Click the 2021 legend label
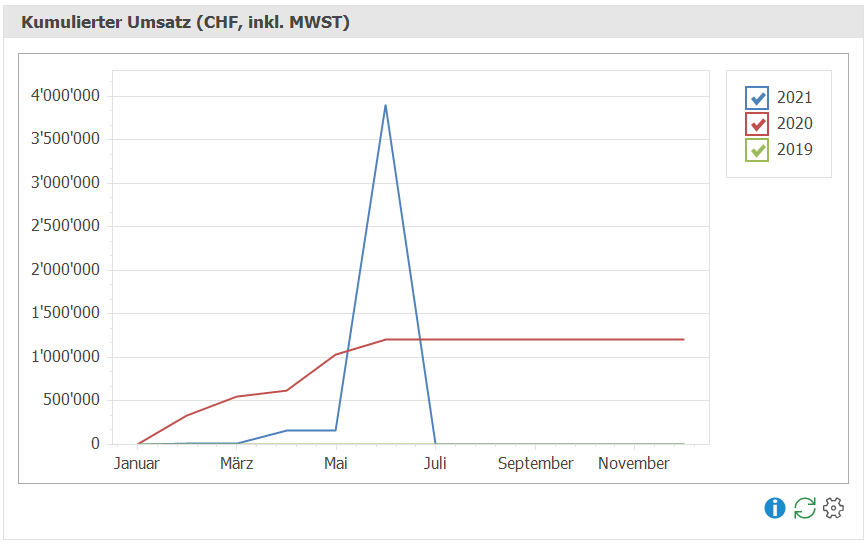 [x=795, y=98]
